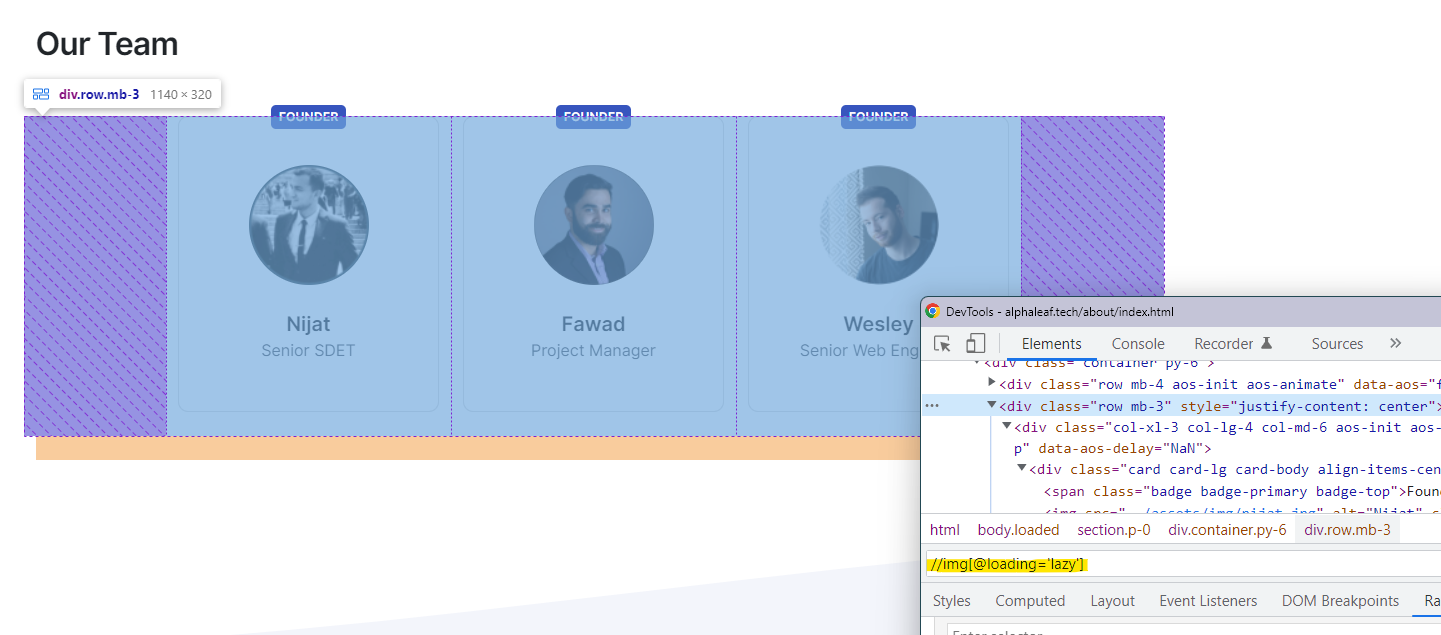Select body.loaded in the breadcrumb

pos(1018,530)
